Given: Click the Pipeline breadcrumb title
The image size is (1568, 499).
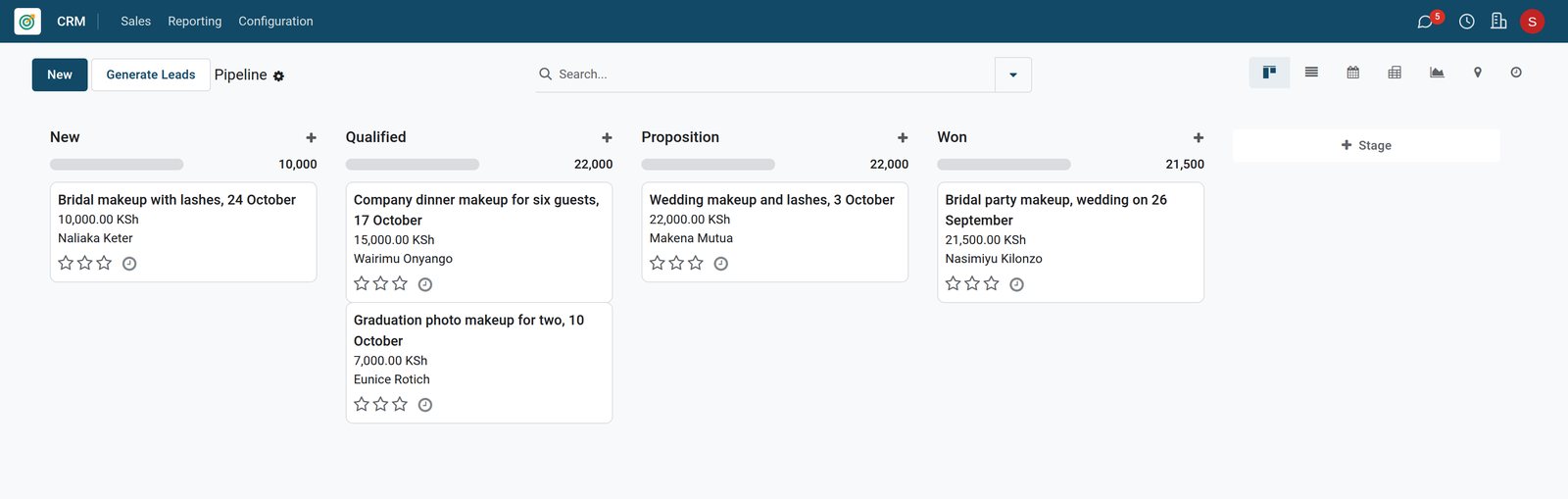Looking at the screenshot, I should pyautogui.click(x=241, y=75).
